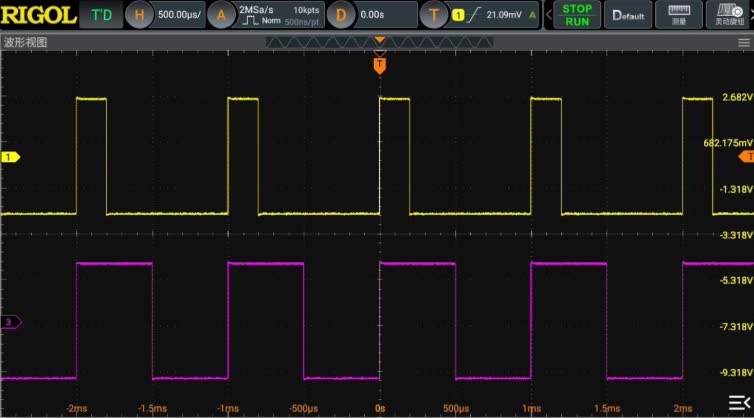Open the waveform view hamburger menu
This screenshot has height=418, width=754.
(743, 43)
